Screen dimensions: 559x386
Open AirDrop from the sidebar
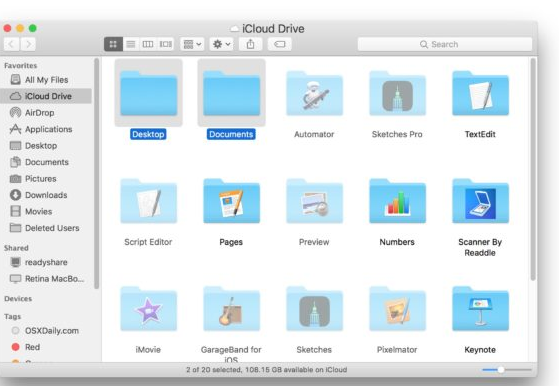pyautogui.click(x=46, y=113)
